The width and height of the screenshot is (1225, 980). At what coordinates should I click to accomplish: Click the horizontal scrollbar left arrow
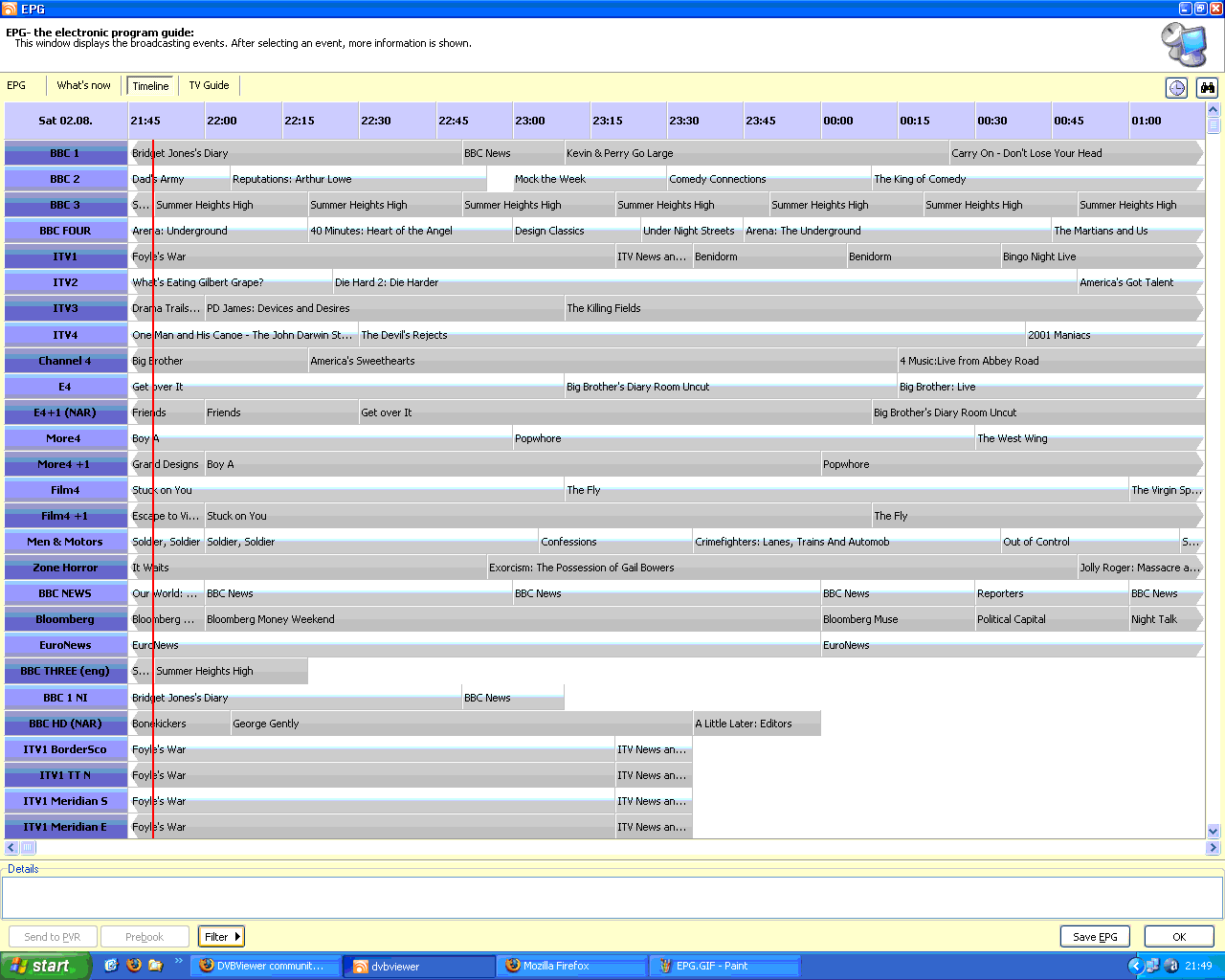coord(11,847)
